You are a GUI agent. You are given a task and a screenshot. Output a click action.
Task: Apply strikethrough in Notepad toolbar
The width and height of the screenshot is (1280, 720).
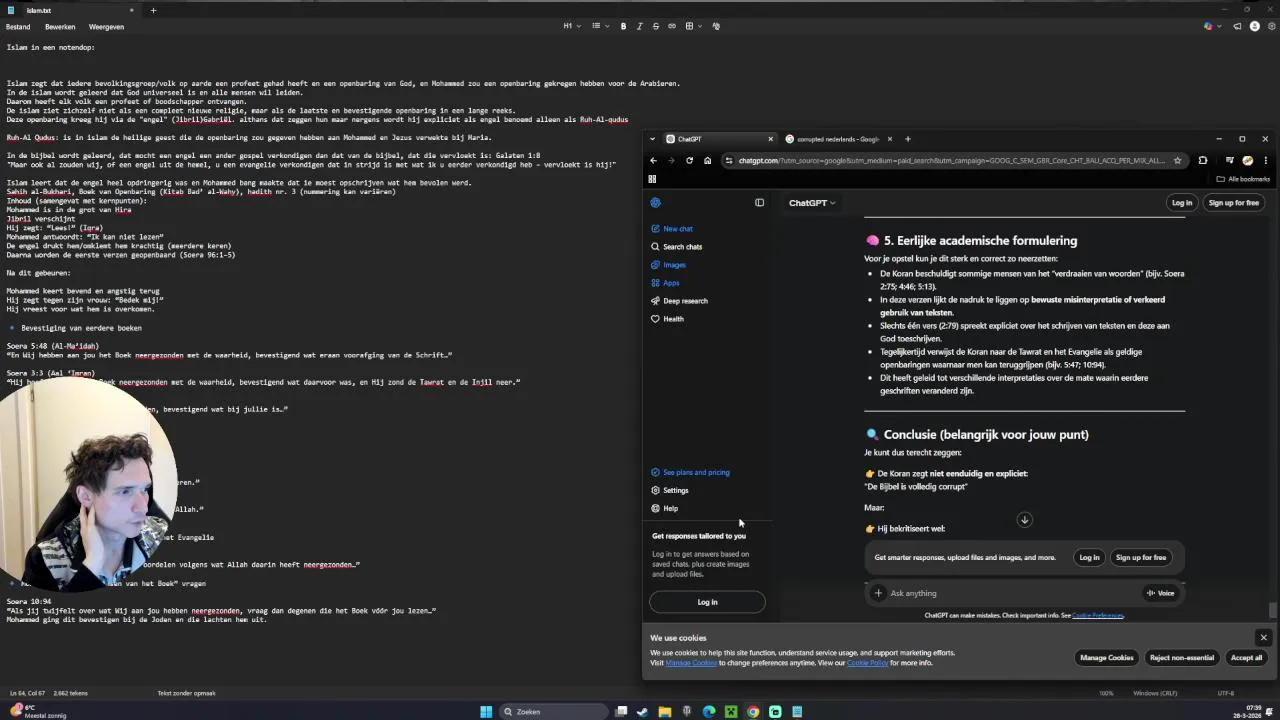coord(655,26)
